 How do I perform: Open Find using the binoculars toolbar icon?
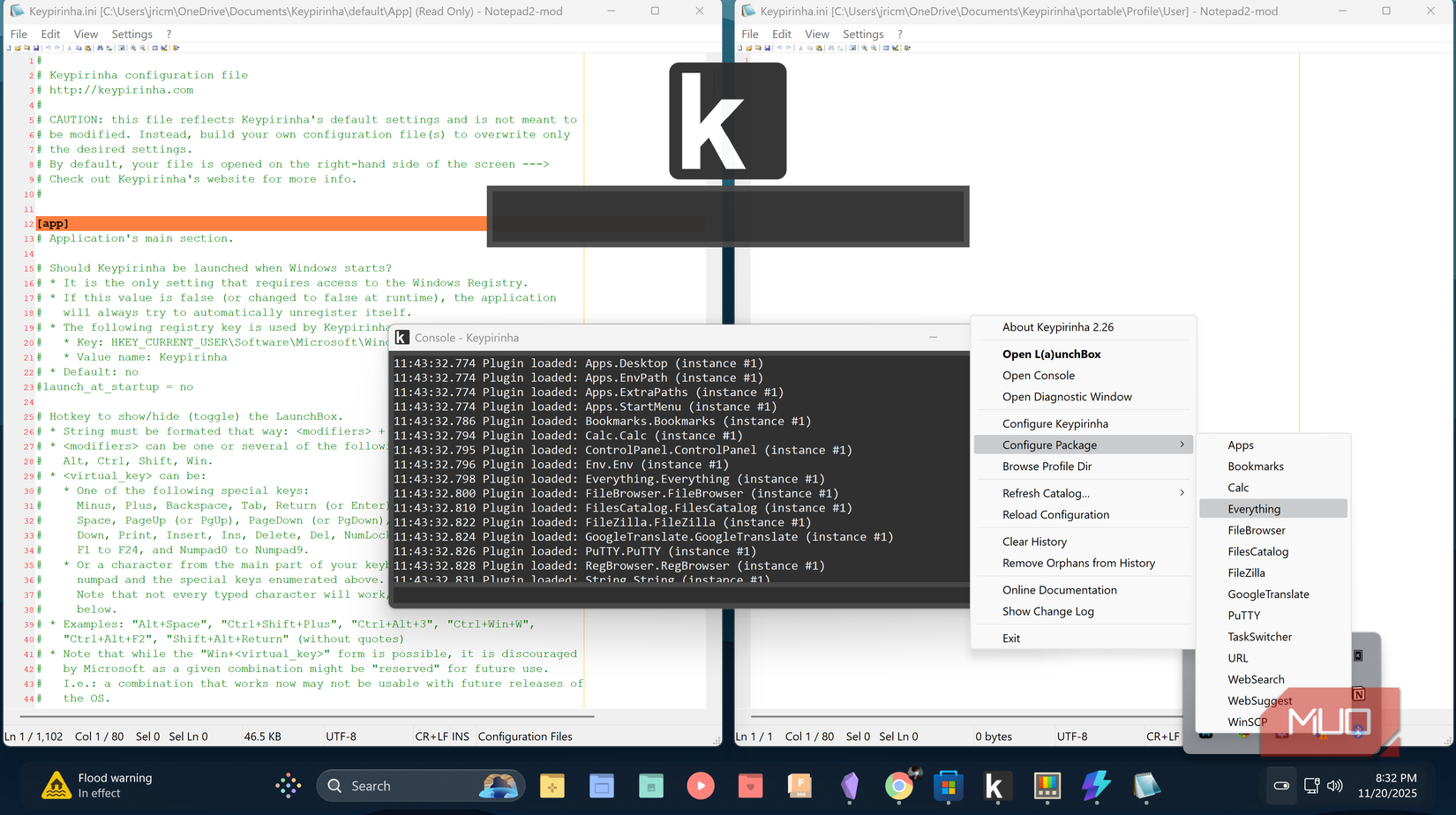tap(100, 49)
